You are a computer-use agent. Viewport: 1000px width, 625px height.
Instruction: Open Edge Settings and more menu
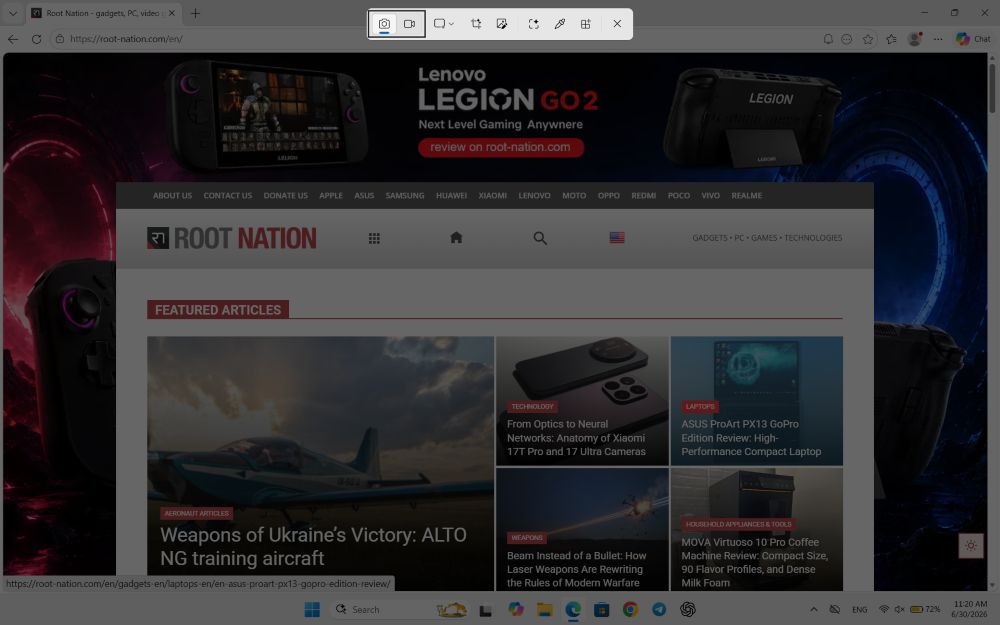[938, 39]
